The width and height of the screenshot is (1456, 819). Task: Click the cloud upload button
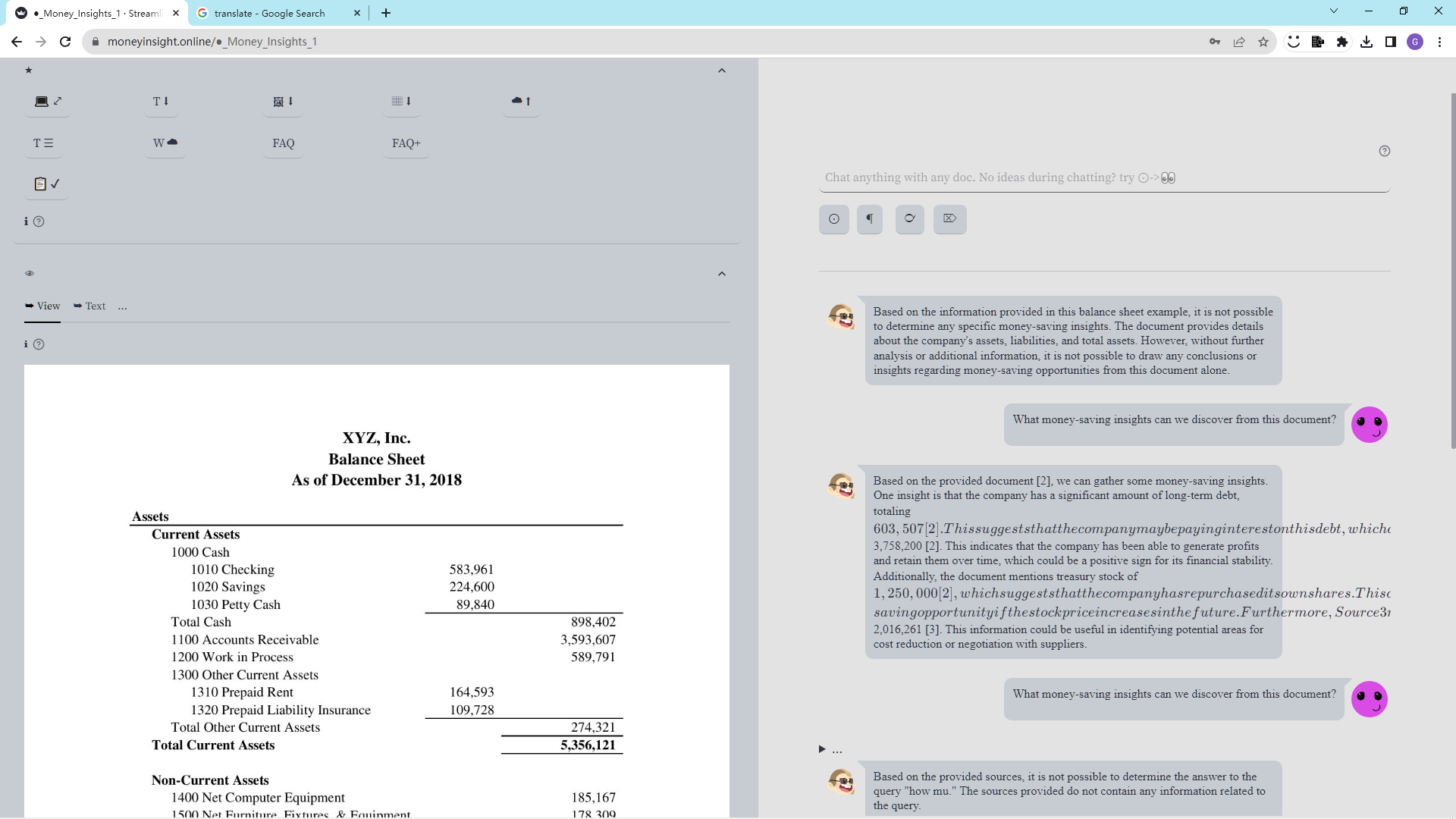pos(521,101)
